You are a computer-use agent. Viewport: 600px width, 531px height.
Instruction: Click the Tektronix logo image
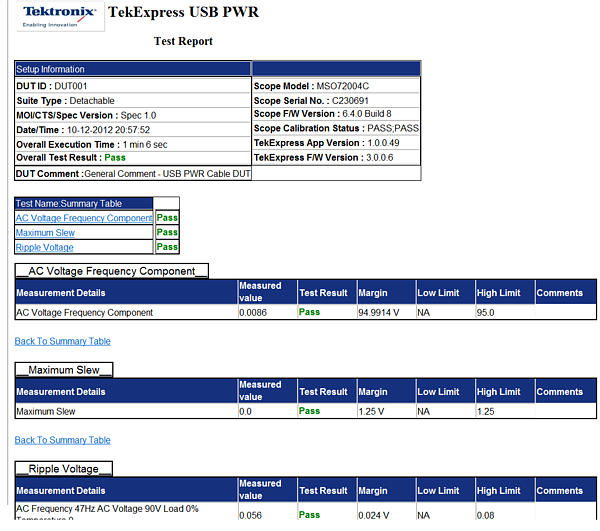[60, 17]
